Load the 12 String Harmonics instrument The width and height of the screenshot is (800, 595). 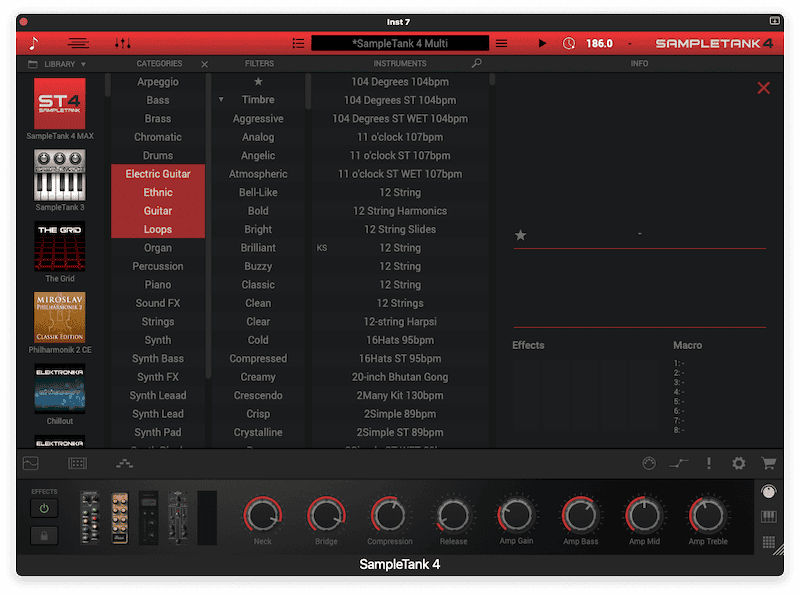tap(400, 211)
